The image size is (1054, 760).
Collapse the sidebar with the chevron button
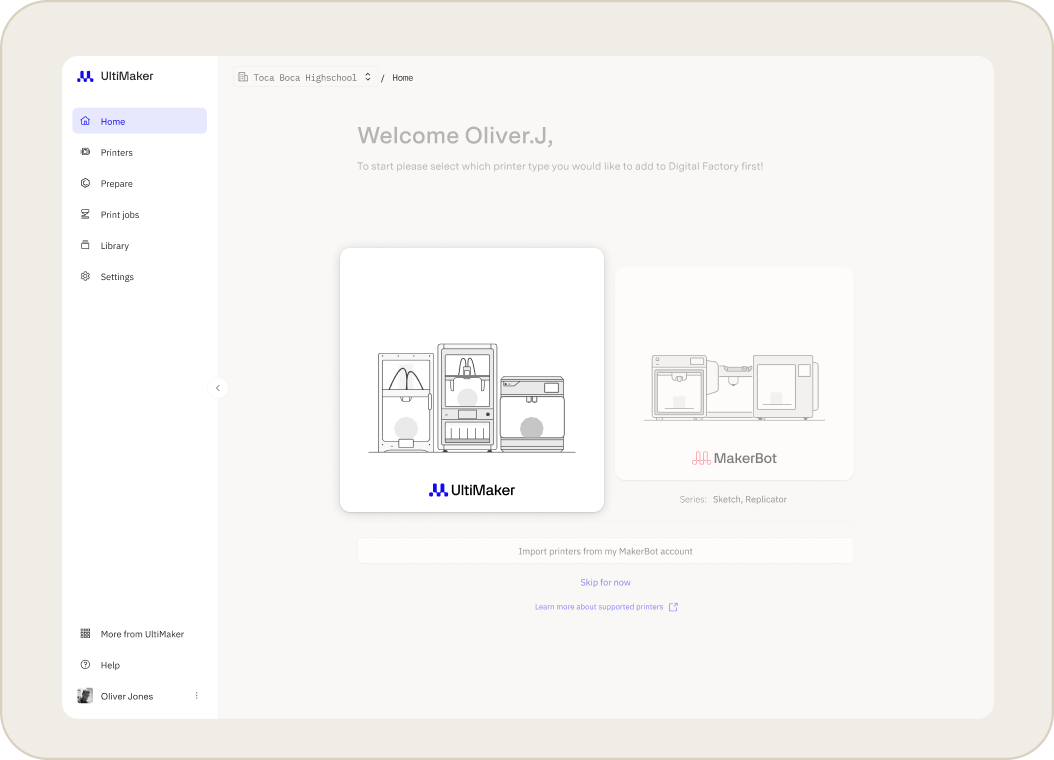click(x=218, y=388)
